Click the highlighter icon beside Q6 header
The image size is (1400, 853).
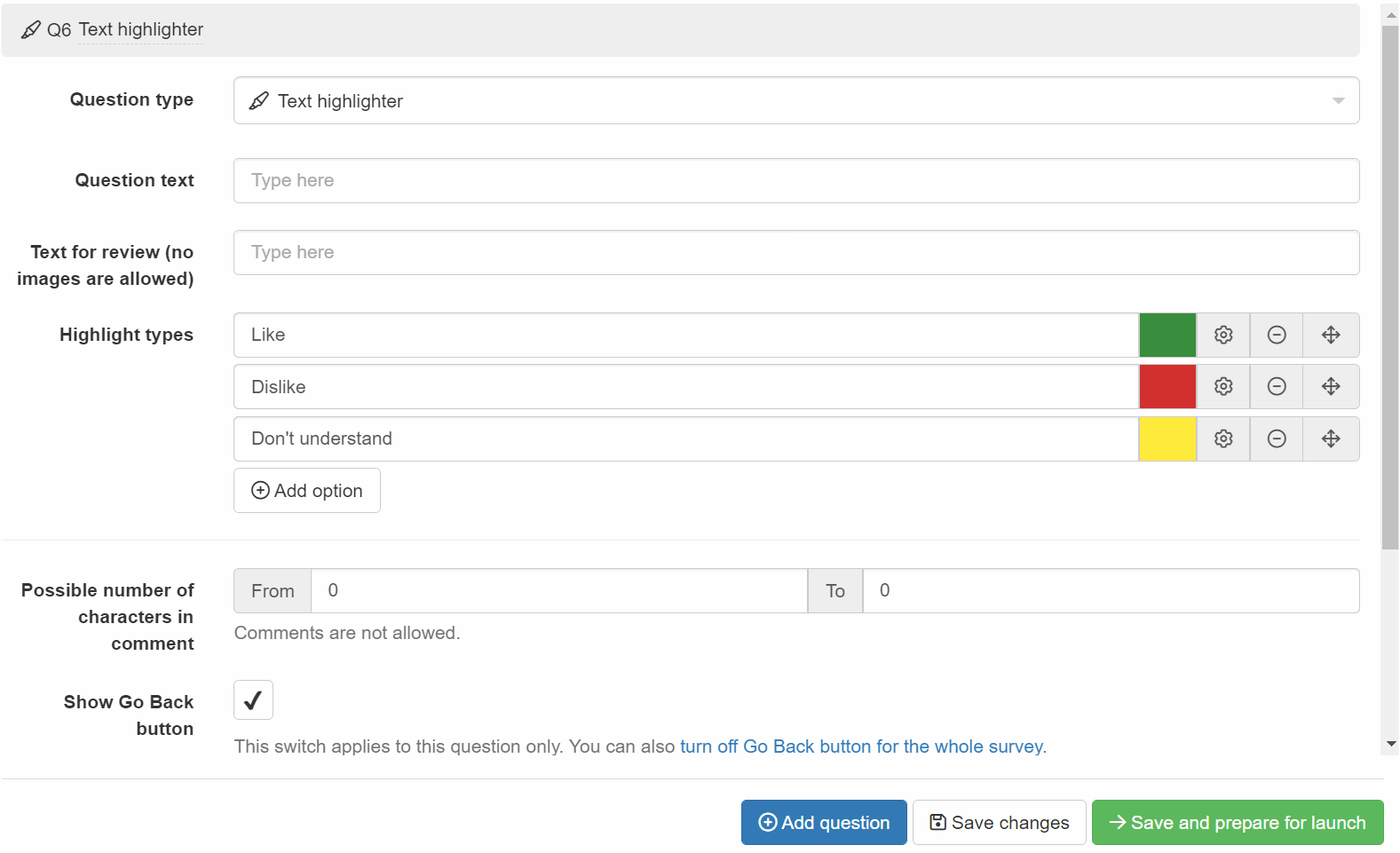(30, 30)
